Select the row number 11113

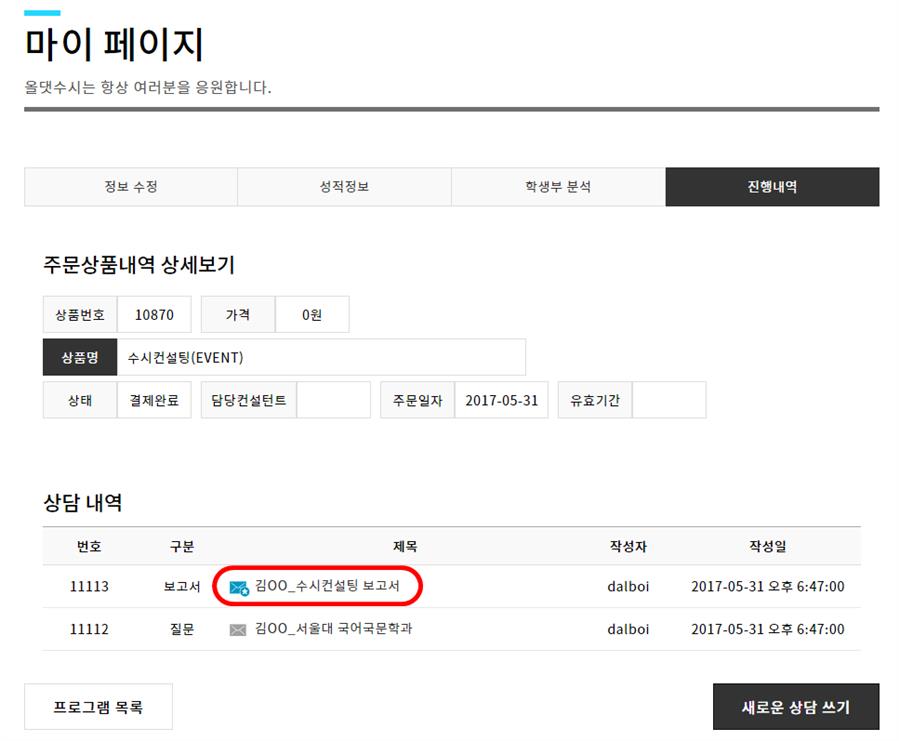pyautogui.click(x=89, y=587)
